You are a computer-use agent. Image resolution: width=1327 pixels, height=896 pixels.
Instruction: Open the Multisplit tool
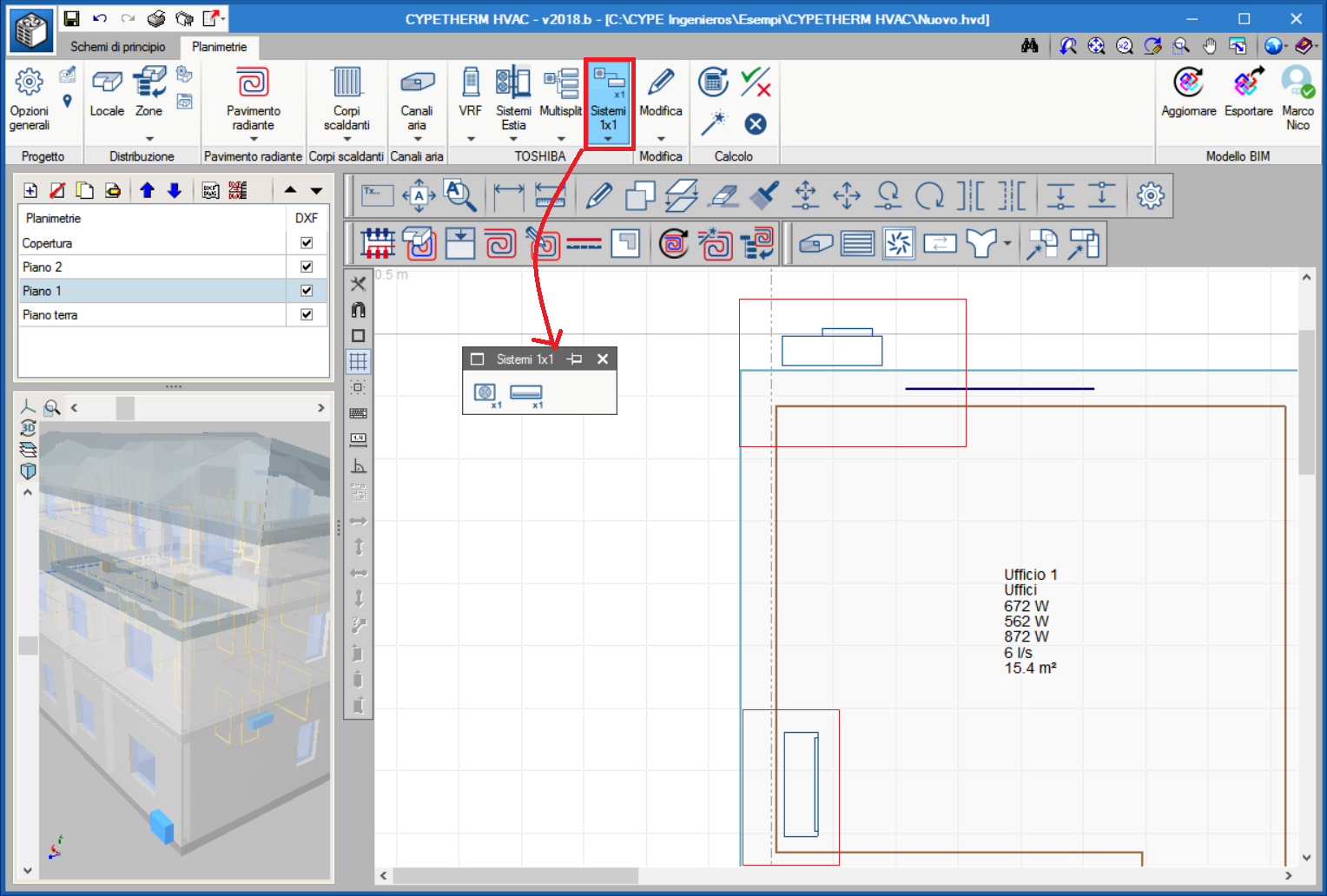click(x=560, y=93)
